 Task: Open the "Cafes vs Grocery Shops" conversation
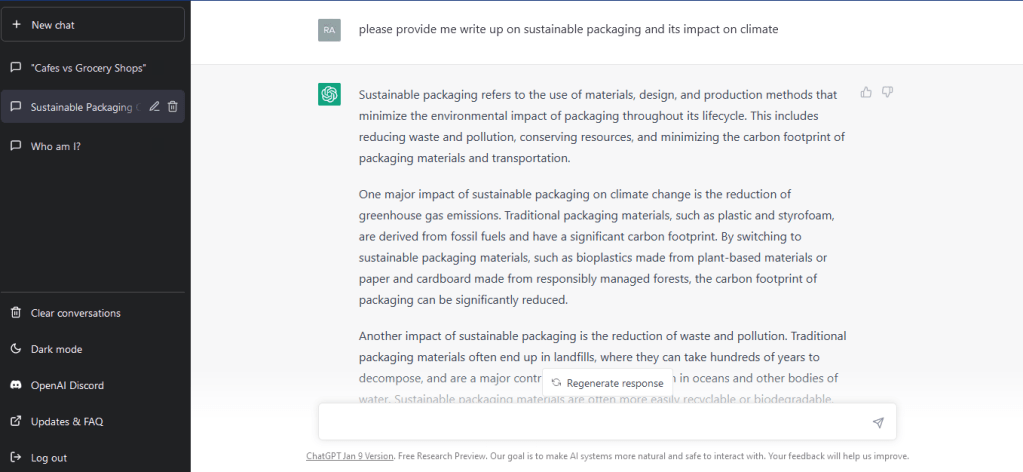click(x=88, y=68)
